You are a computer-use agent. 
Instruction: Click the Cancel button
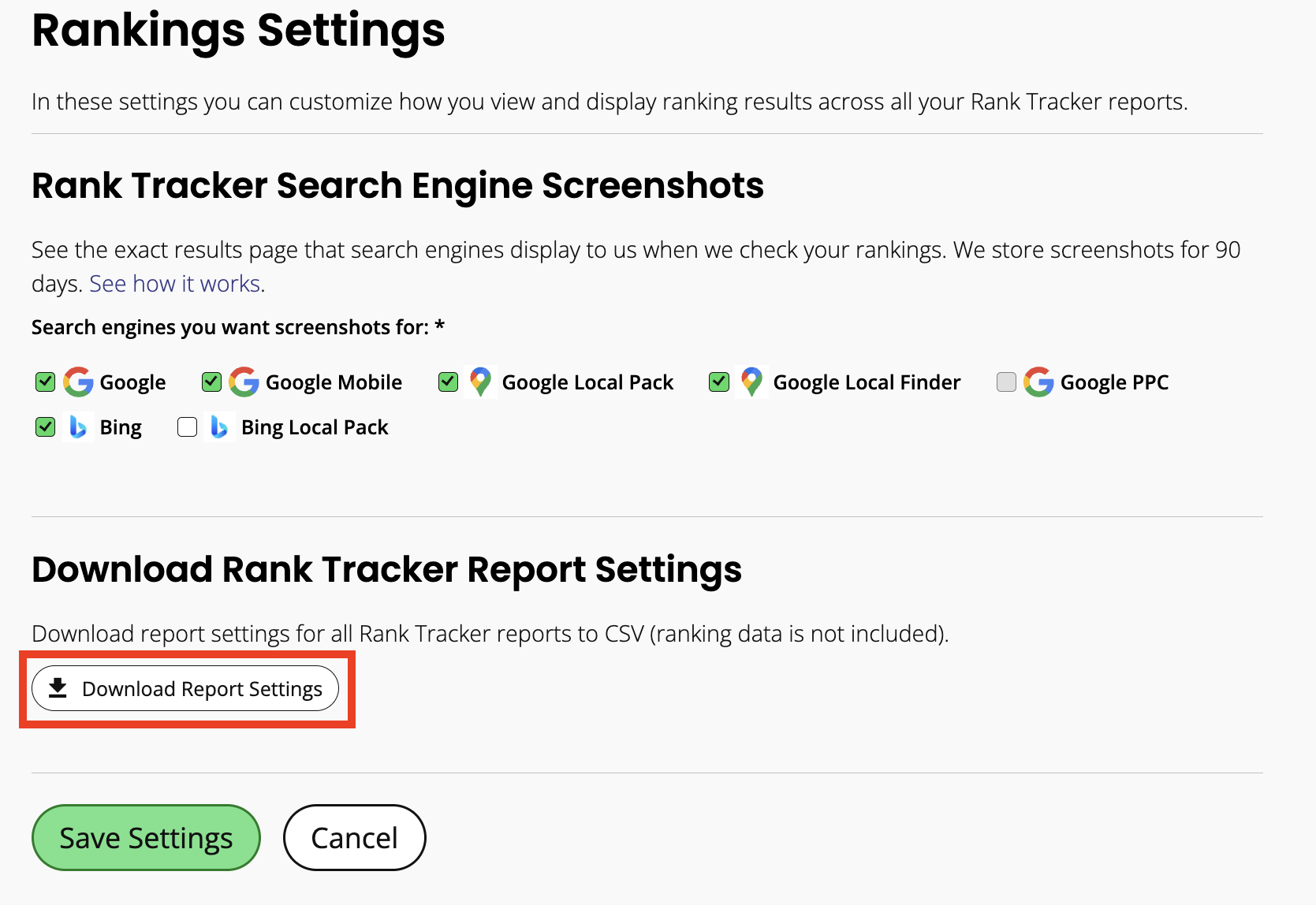[x=354, y=838]
